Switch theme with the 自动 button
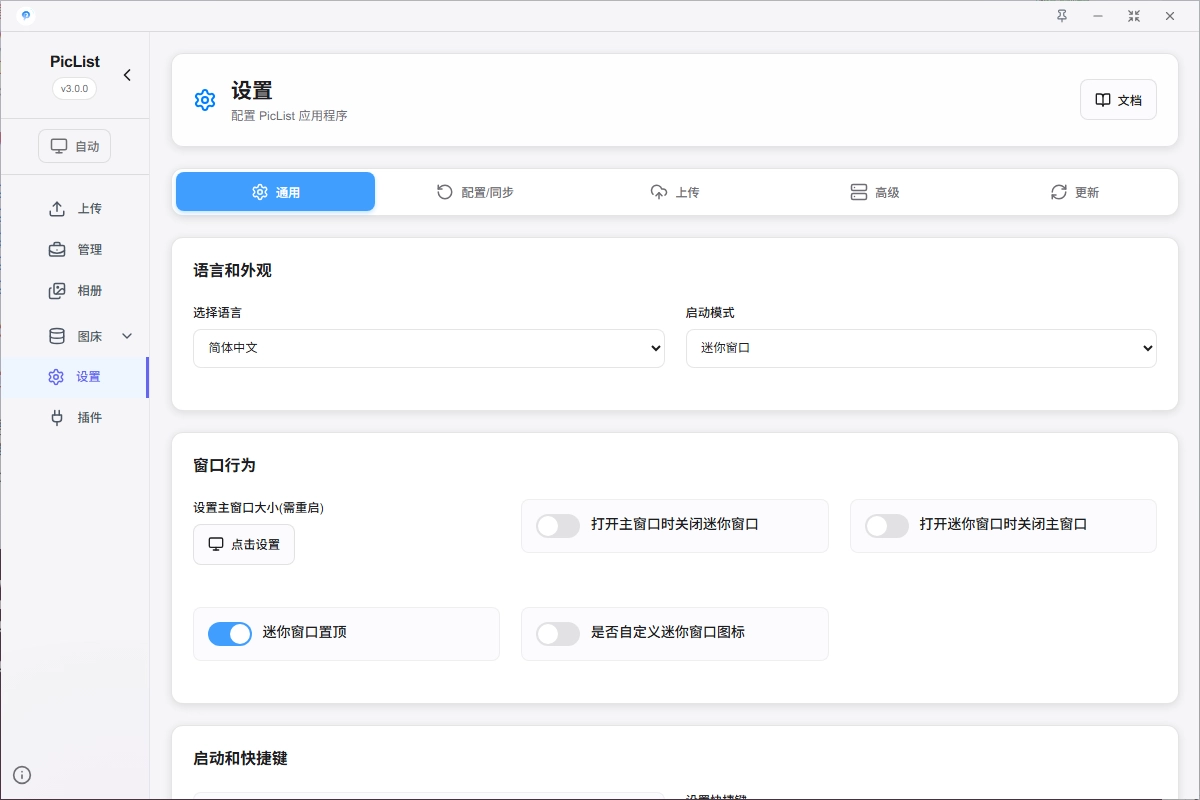Screen dimensions: 1200x800 (x=75, y=146)
